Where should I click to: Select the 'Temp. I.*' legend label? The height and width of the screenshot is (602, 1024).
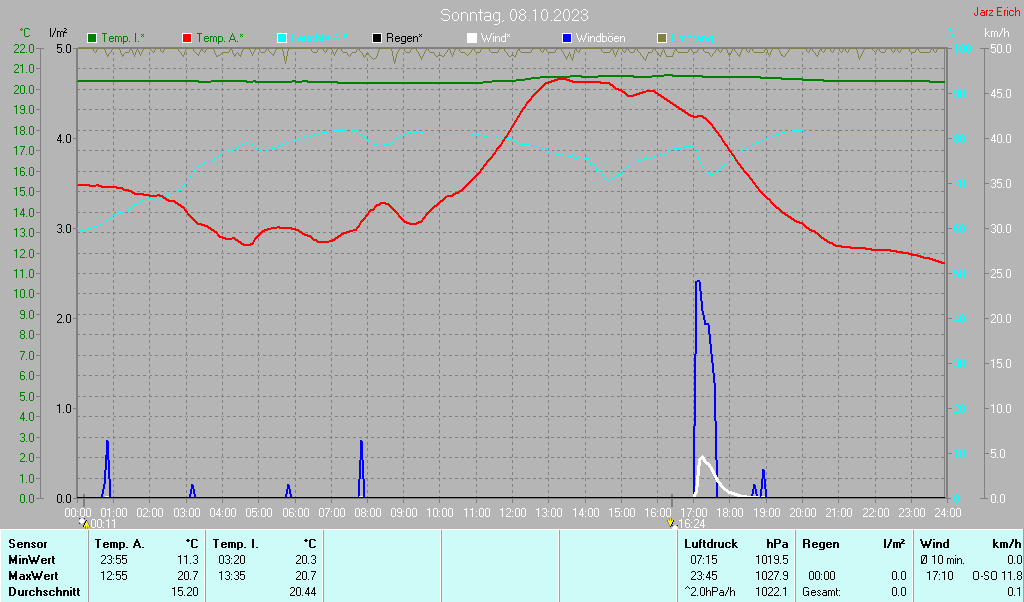(x=123, y=39)
